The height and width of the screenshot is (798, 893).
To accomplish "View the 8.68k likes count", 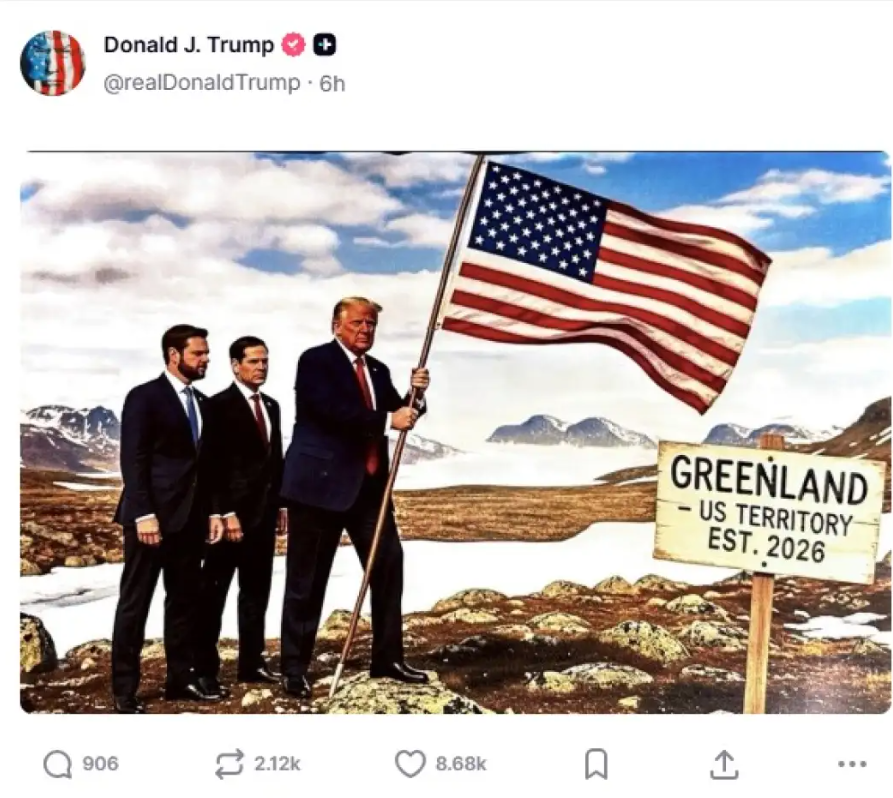I will [461, 764].
